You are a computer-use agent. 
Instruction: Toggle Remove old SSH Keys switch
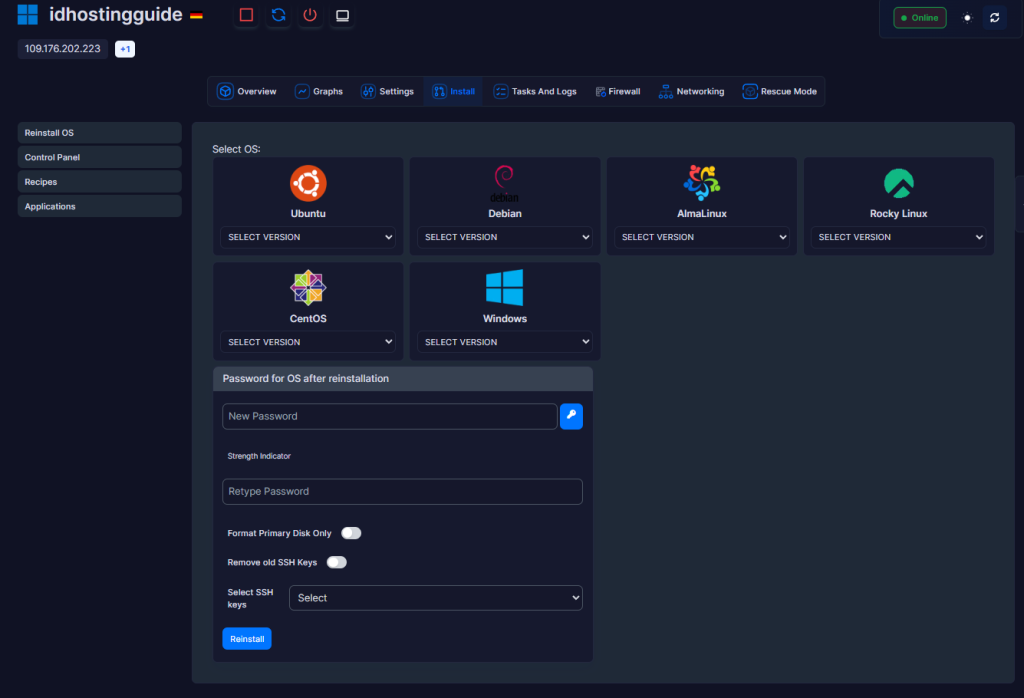pos(336,562)
